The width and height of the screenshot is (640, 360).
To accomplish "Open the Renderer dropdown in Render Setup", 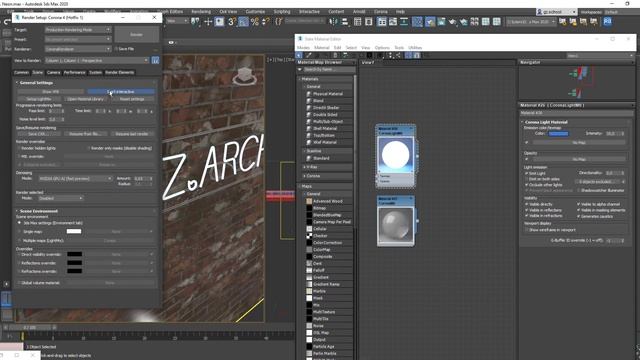I will click(78, 49).
